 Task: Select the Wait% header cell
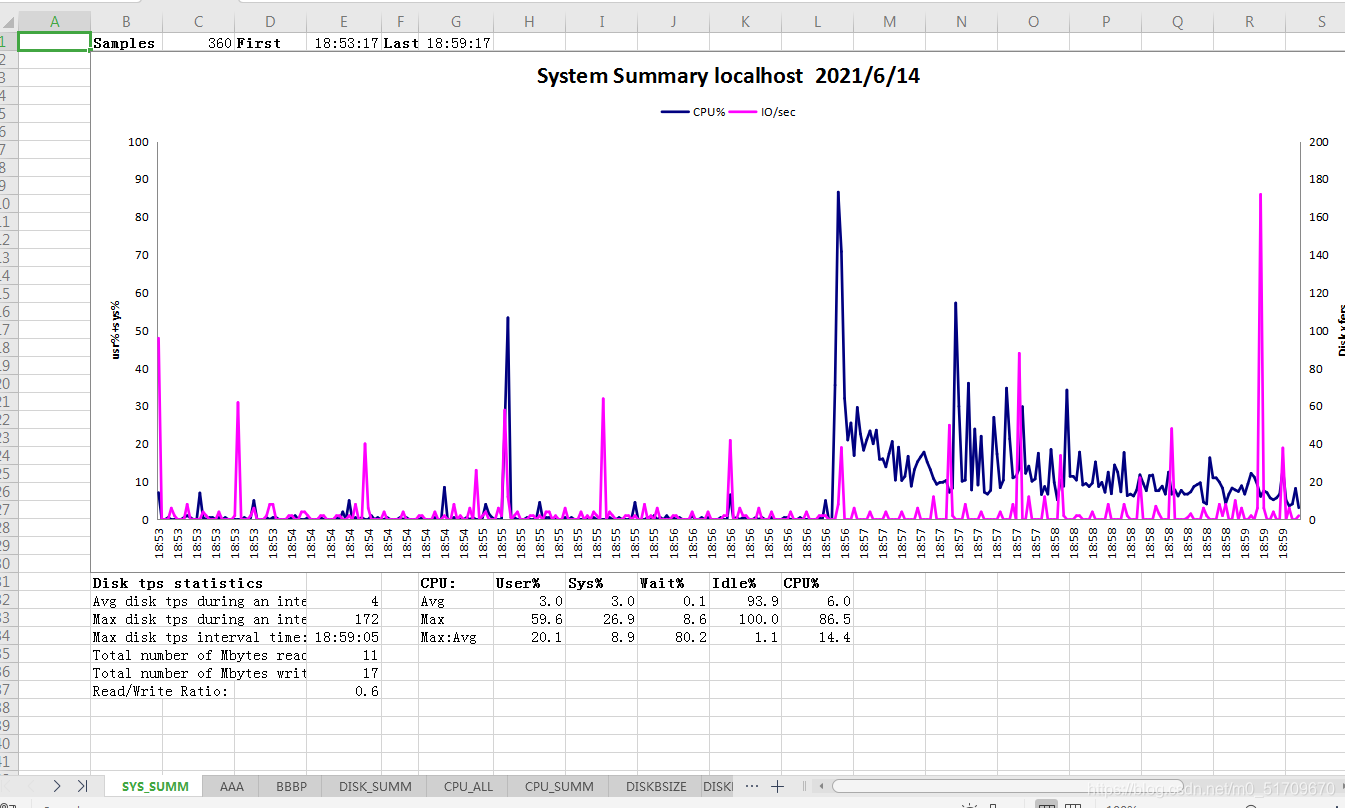tap(673, 583)
